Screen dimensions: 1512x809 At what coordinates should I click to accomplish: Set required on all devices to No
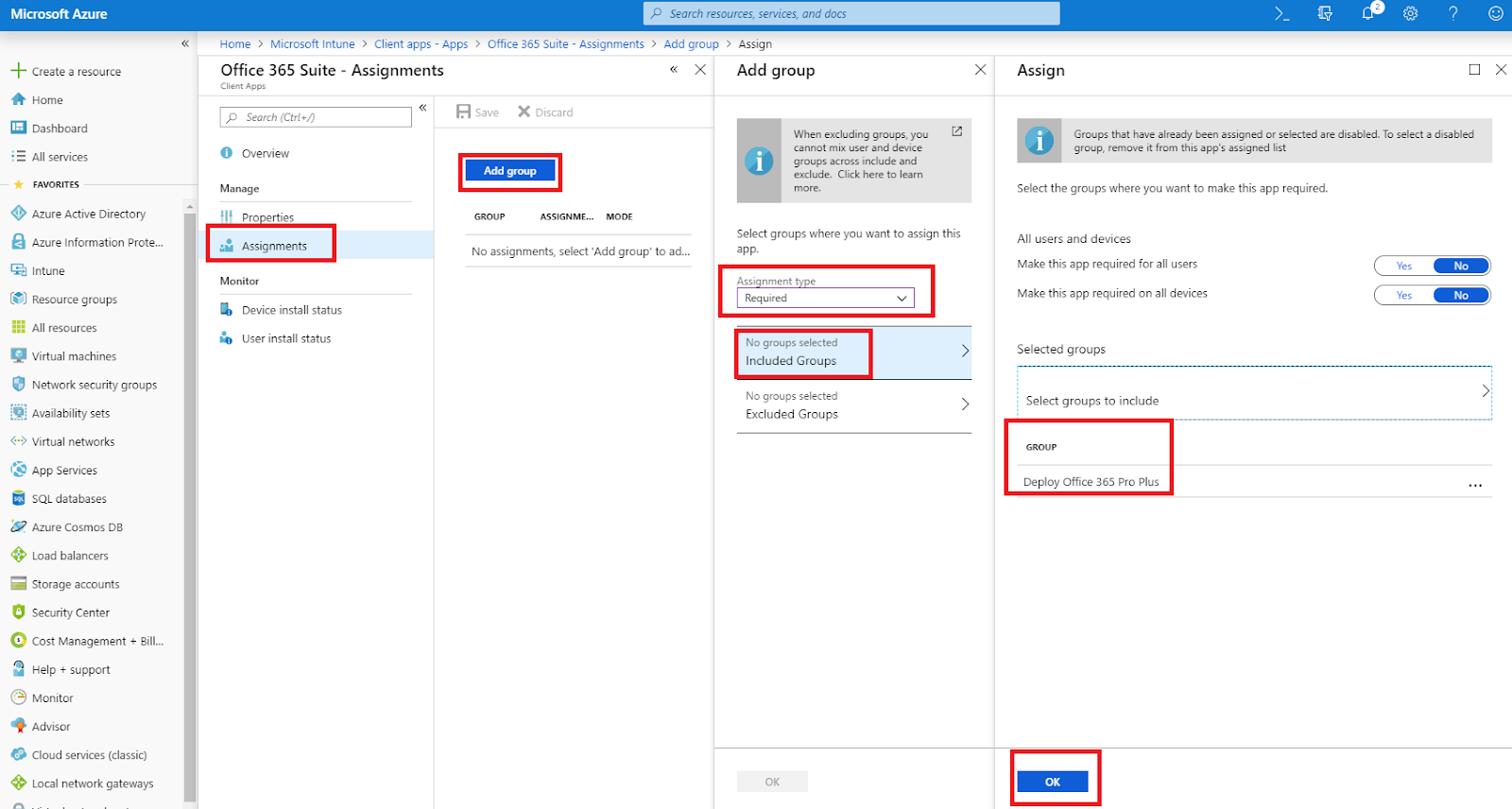point(1461,295)
